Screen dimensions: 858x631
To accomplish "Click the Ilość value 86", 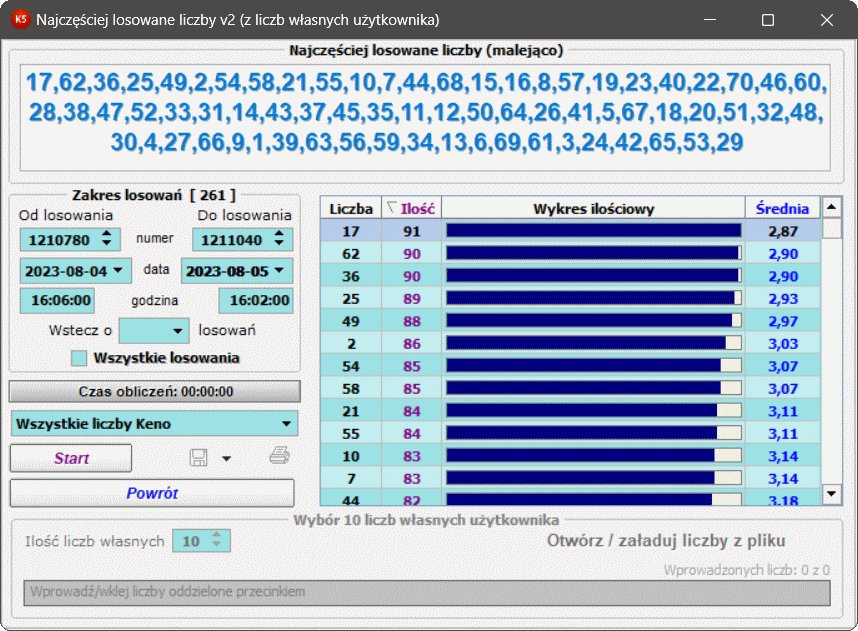I will tap(411, 344).
